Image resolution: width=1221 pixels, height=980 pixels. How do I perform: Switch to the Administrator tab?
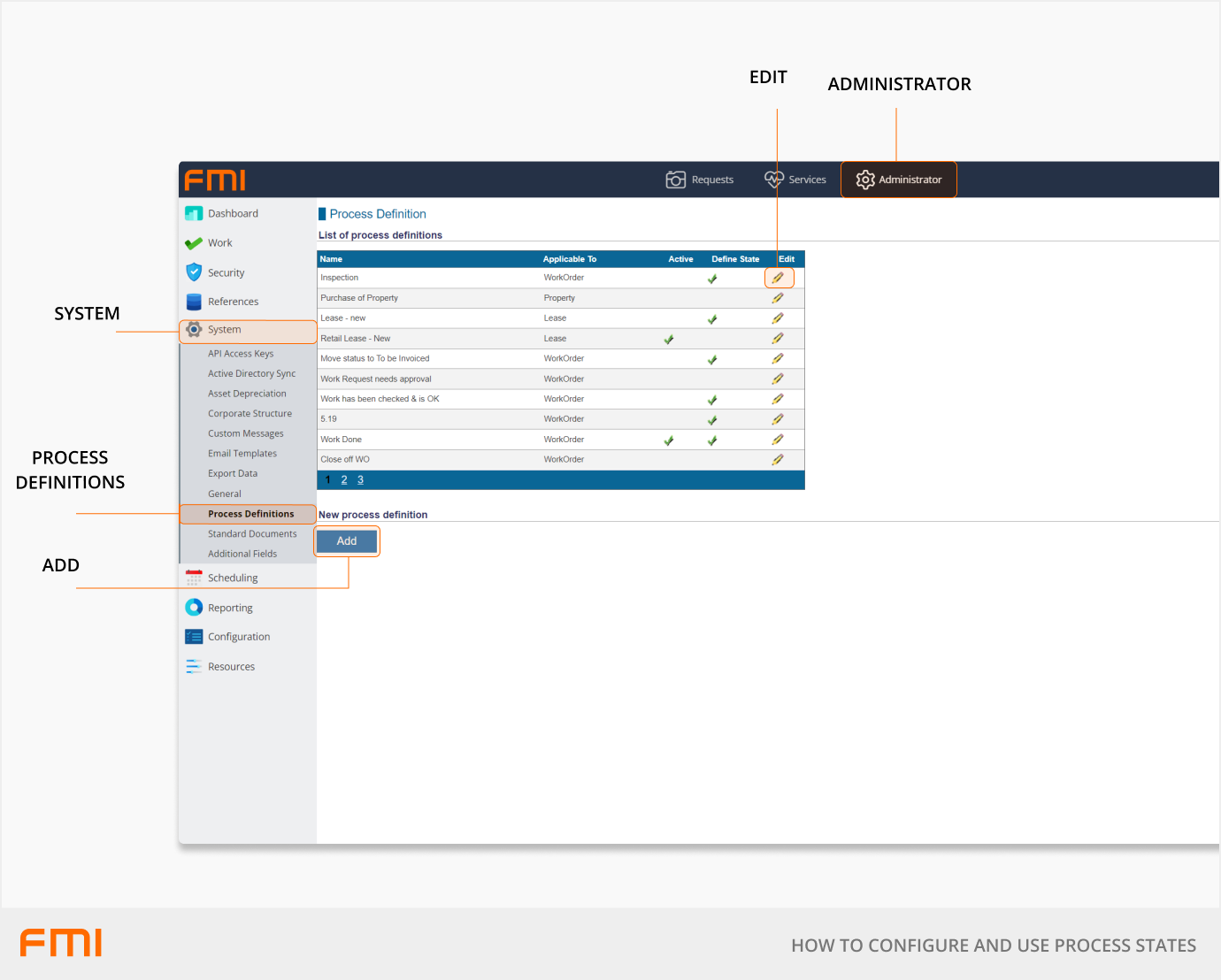pos(898,180)
